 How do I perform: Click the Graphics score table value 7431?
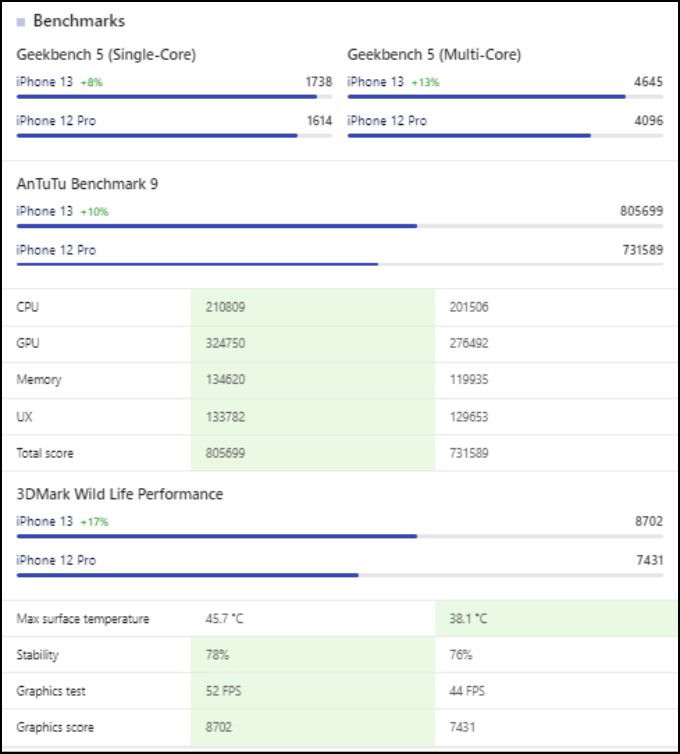click(x=462, y=727)
